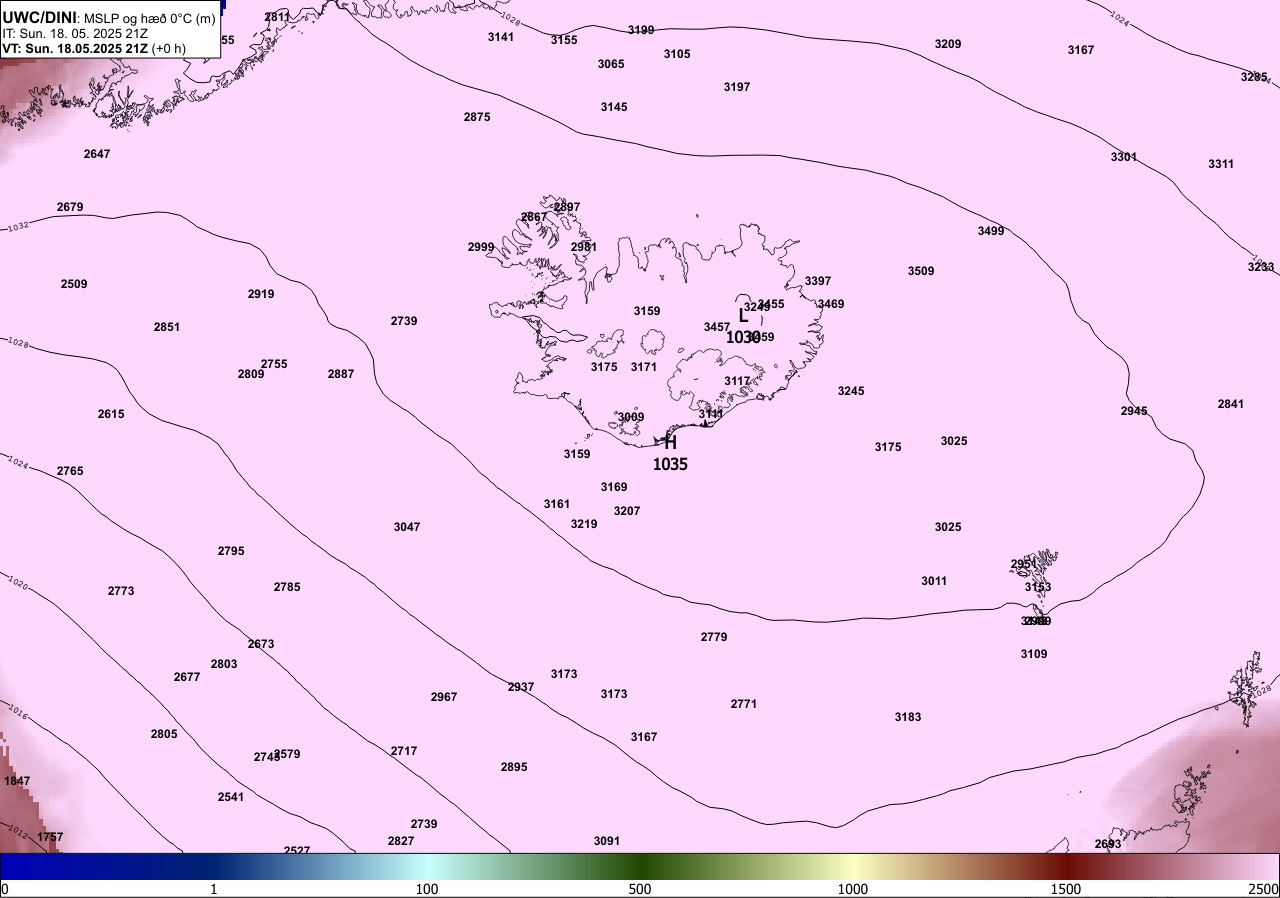This screenshot has height=898, width=1280.
Task: Click the IT: Sun. 18.05.2025 21Z line
Action: coord(76,33)
